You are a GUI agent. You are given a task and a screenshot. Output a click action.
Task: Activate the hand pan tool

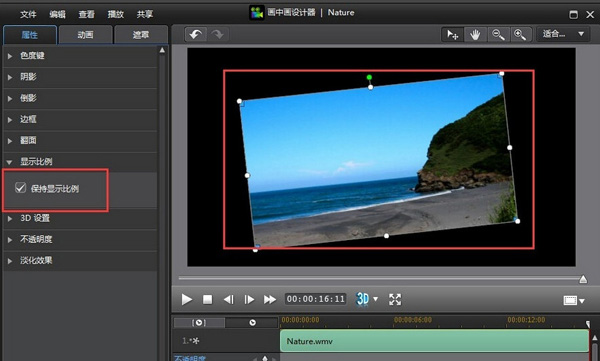pyautogui.click(x=475, y=34)
